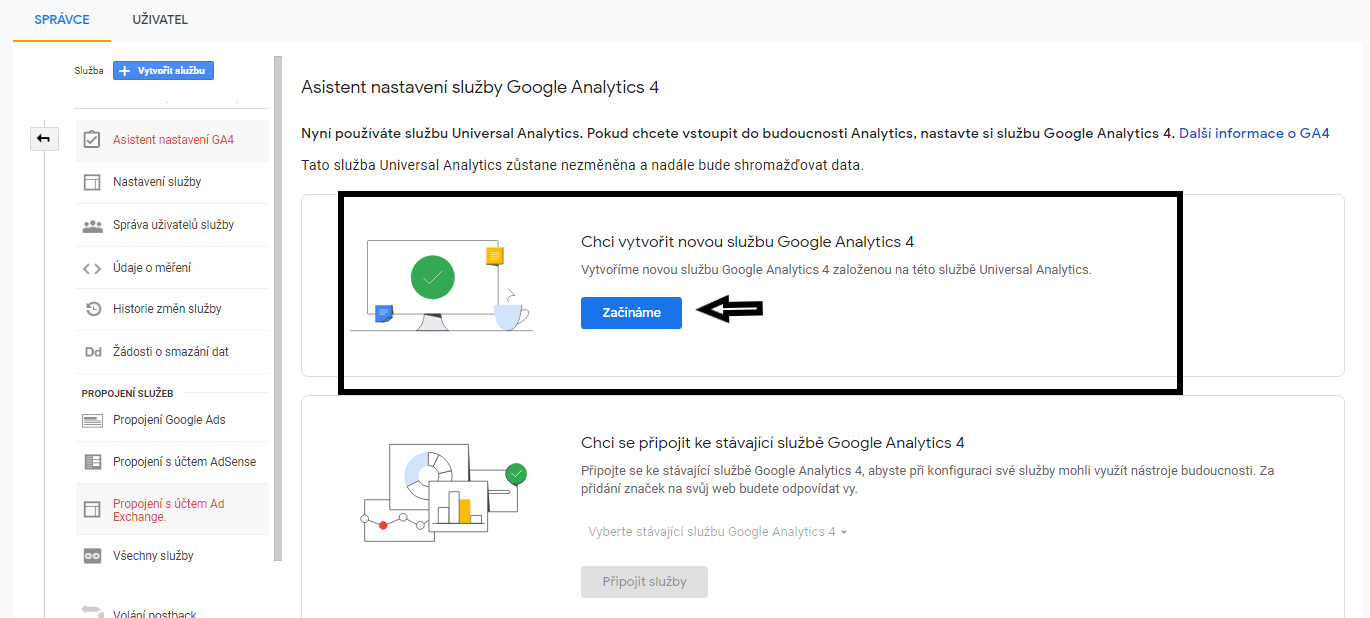Click the GA4 setup assistant checkbox icon
This screenshot has width=1370, height=618.
[92, 140]
